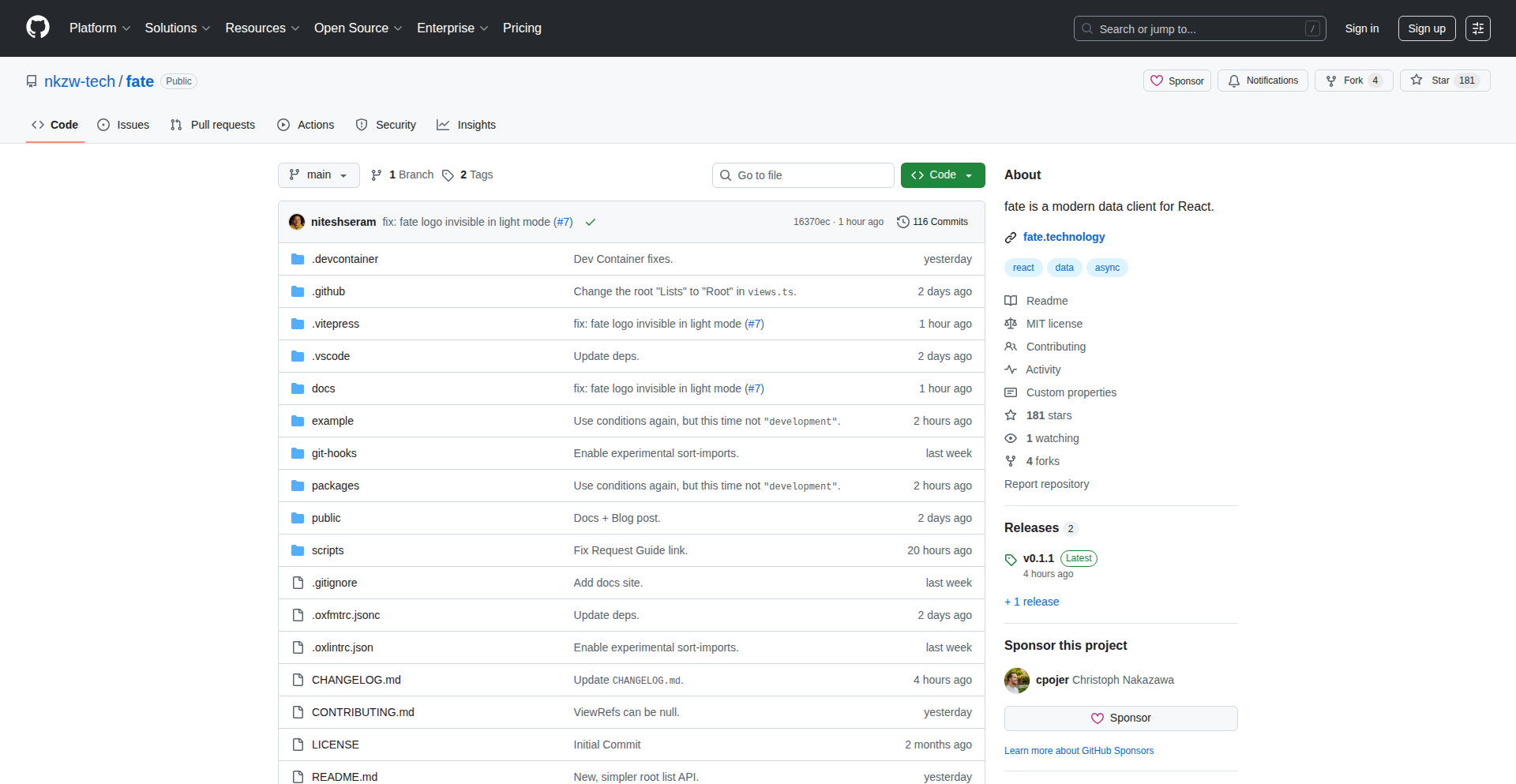Click the Sign up button
1516x784 pixels.
[x=1426, y=28]
